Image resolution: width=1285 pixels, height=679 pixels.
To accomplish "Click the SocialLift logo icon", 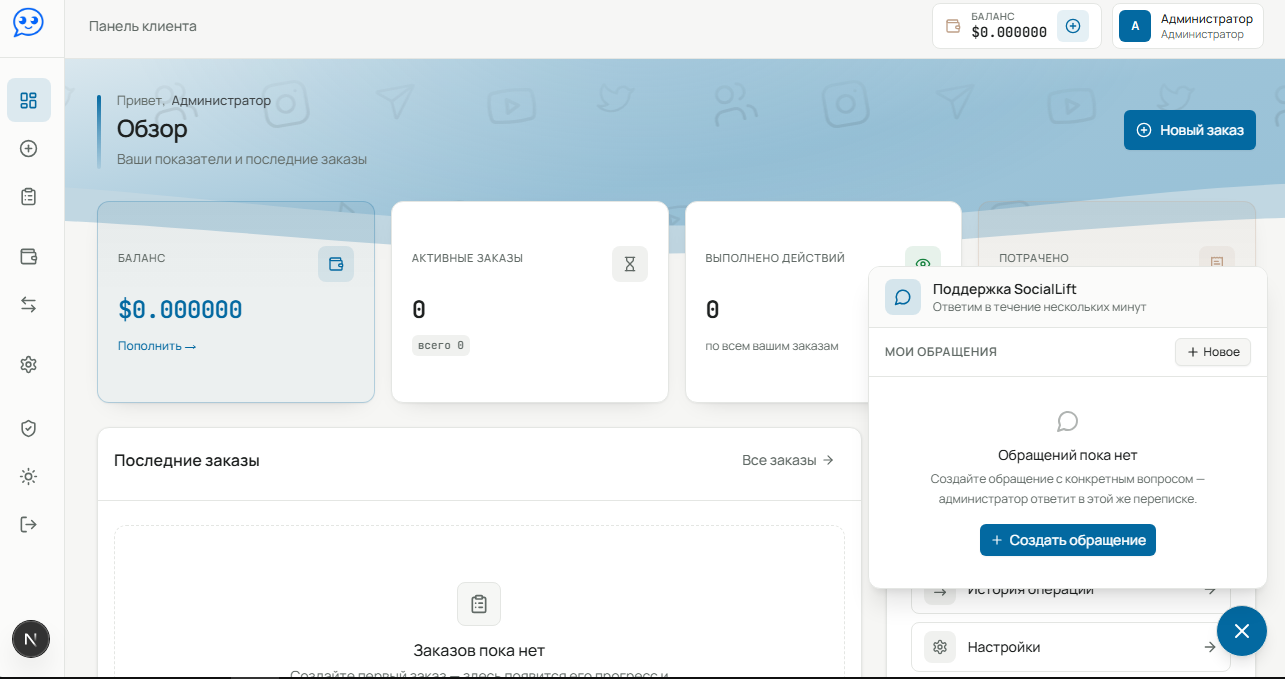I will [29, 23].
